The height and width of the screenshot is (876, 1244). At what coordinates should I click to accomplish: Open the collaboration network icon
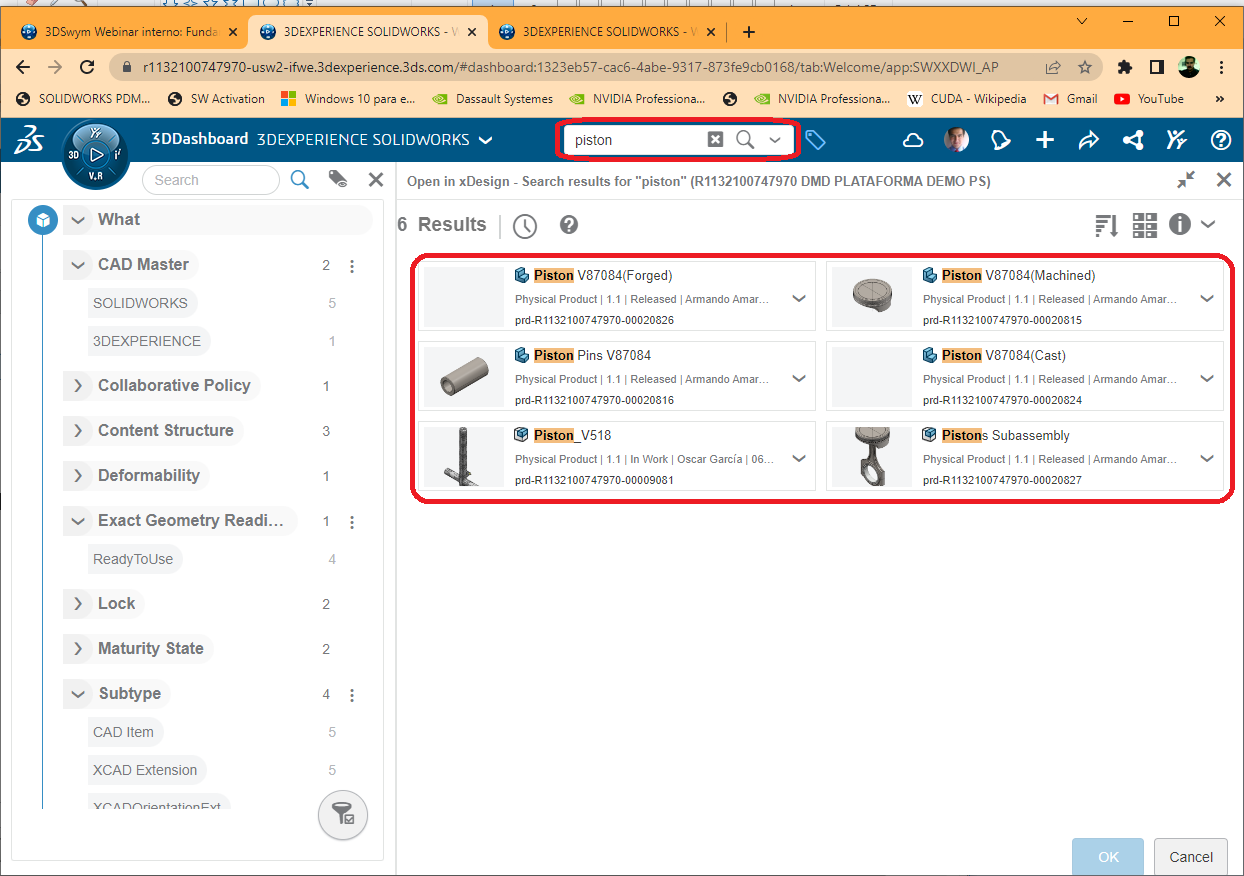click(x=1133, y=140)
